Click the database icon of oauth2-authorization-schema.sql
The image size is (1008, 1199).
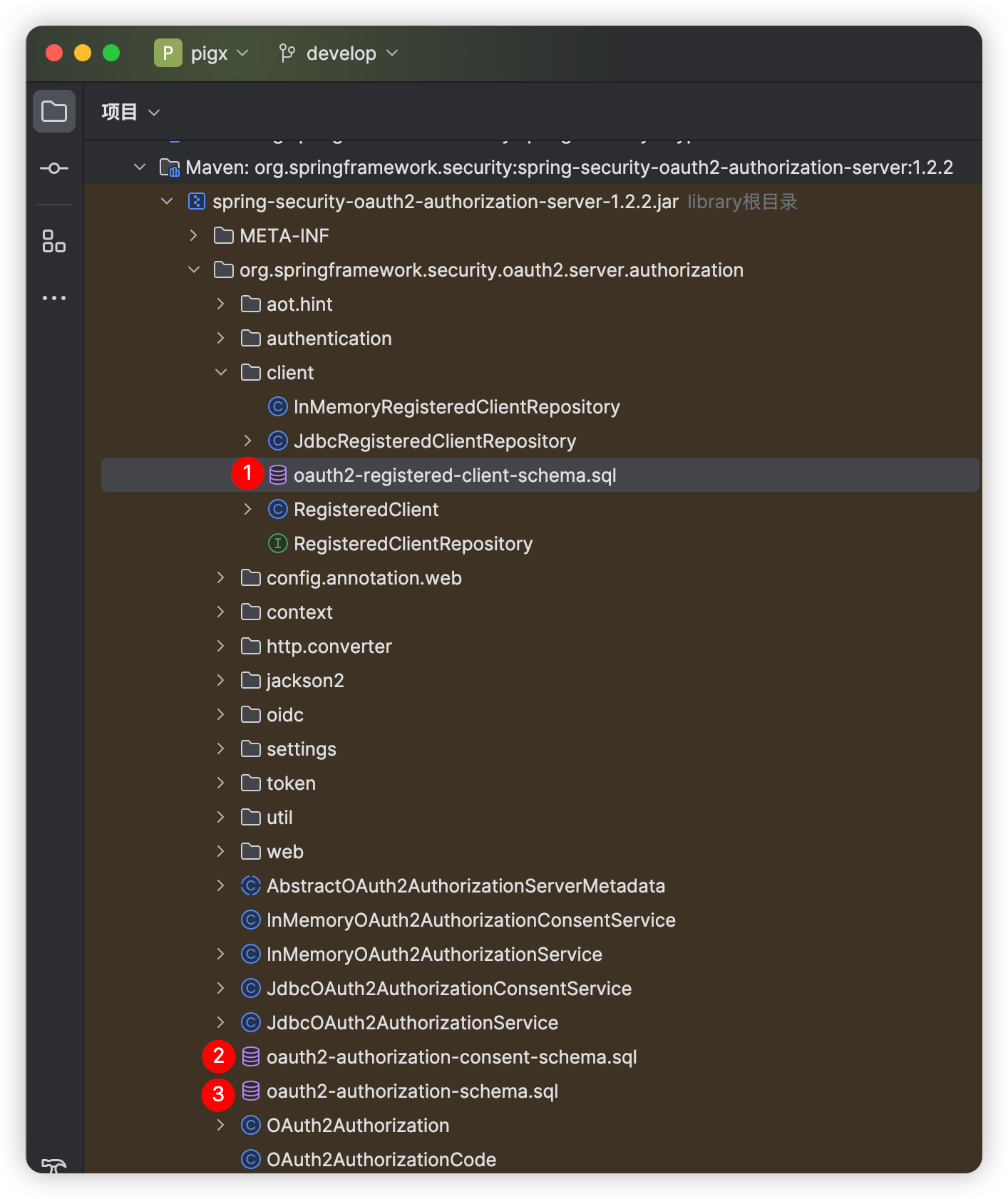[x=251, y=1091]
